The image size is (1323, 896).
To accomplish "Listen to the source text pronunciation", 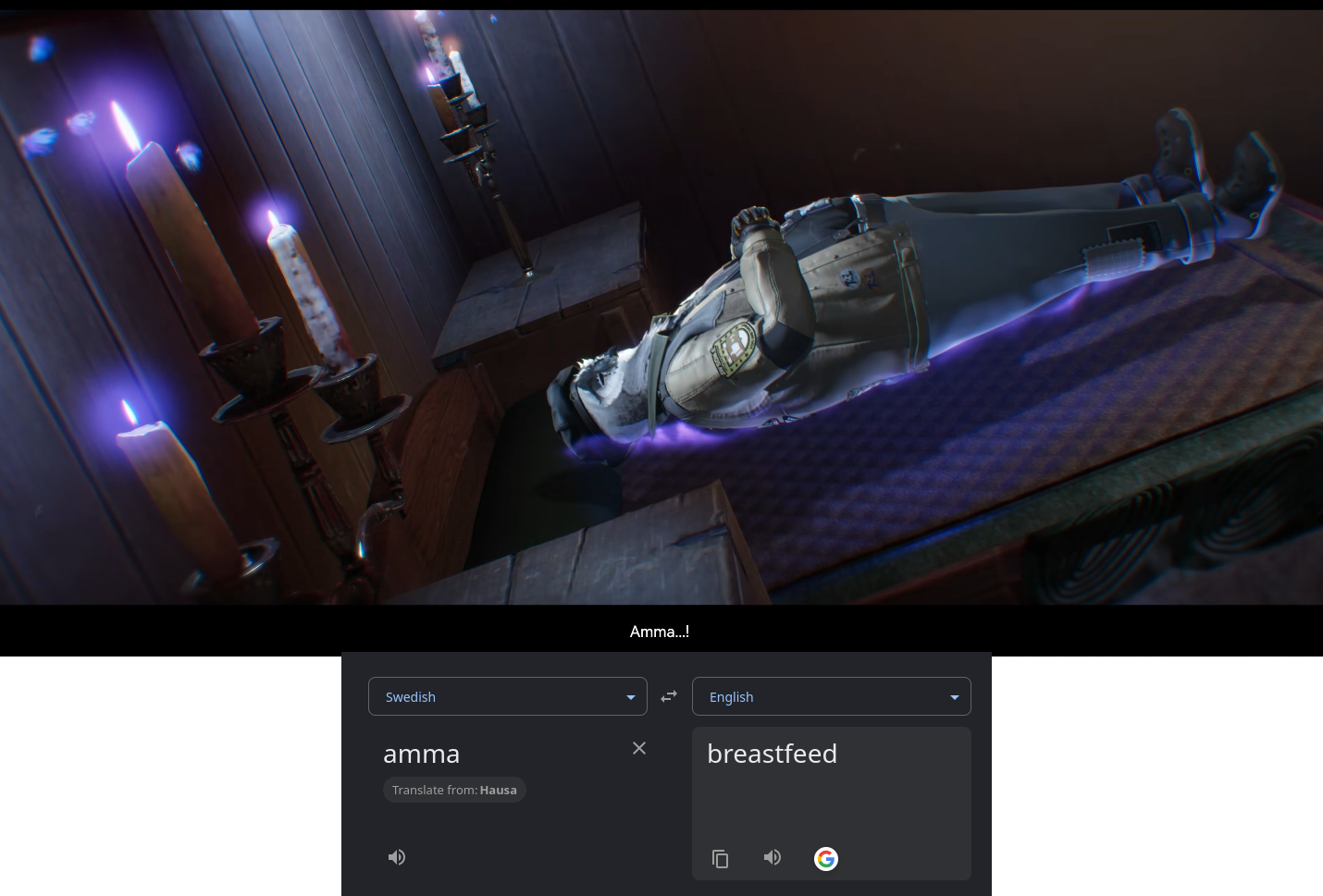I will point(397,857).
